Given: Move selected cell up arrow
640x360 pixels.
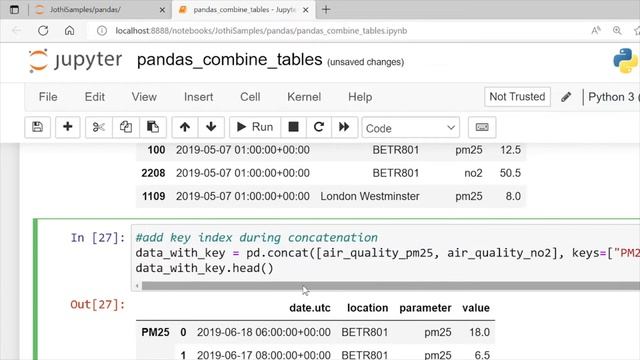Looking at the screenshot, I should coord(185,127).
